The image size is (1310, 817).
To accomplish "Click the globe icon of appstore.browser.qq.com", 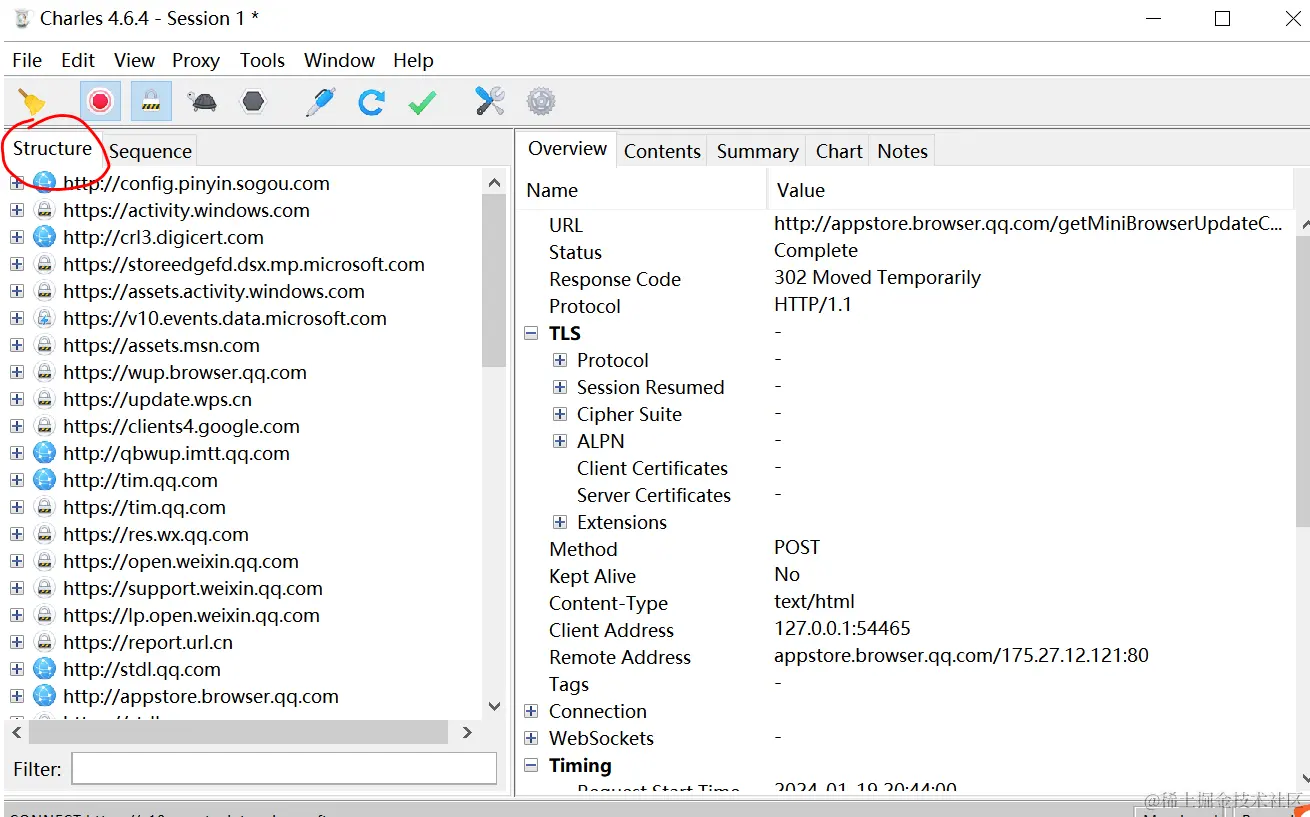I will [x=44, y=696].
